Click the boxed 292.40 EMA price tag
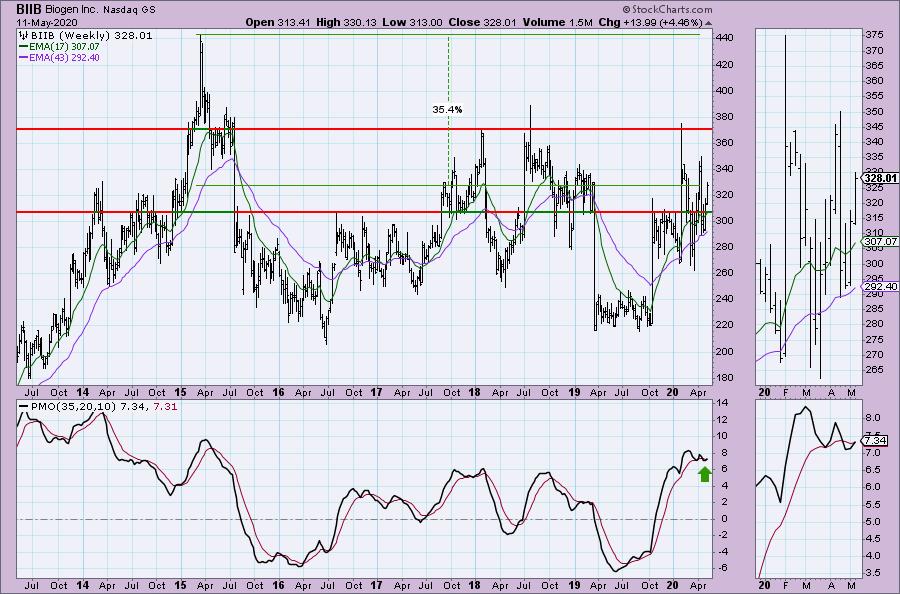 tap(882, 286)
